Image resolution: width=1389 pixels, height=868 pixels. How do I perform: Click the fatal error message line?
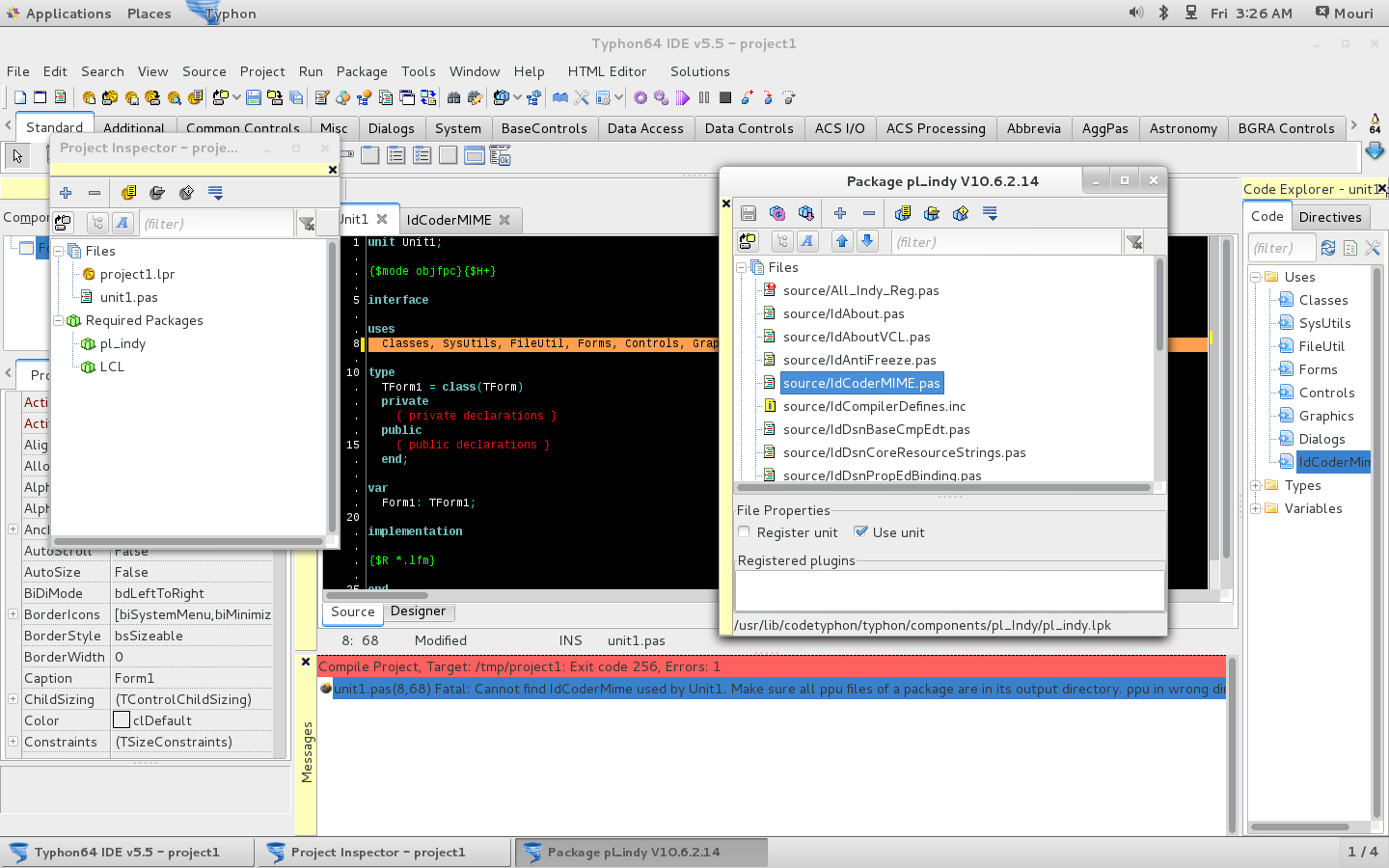[774, 689]
